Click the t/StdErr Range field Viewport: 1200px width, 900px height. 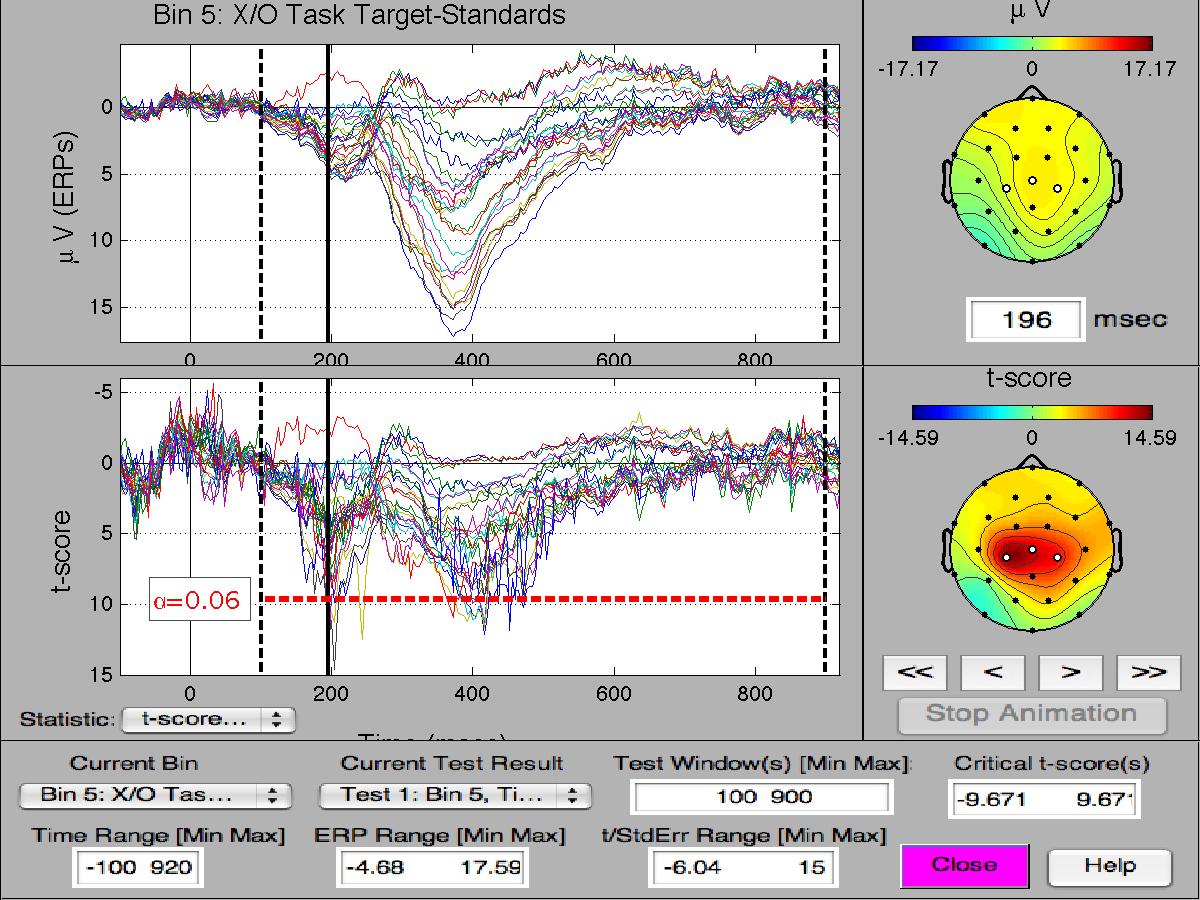pos(741,867)
